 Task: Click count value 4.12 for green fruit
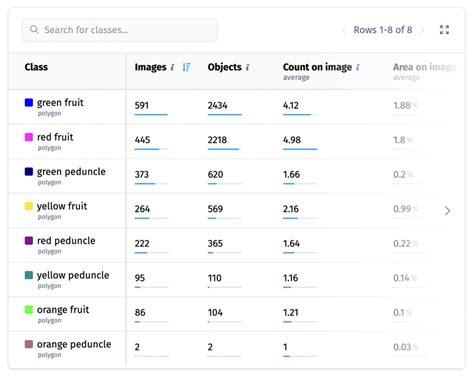(291, 105)
